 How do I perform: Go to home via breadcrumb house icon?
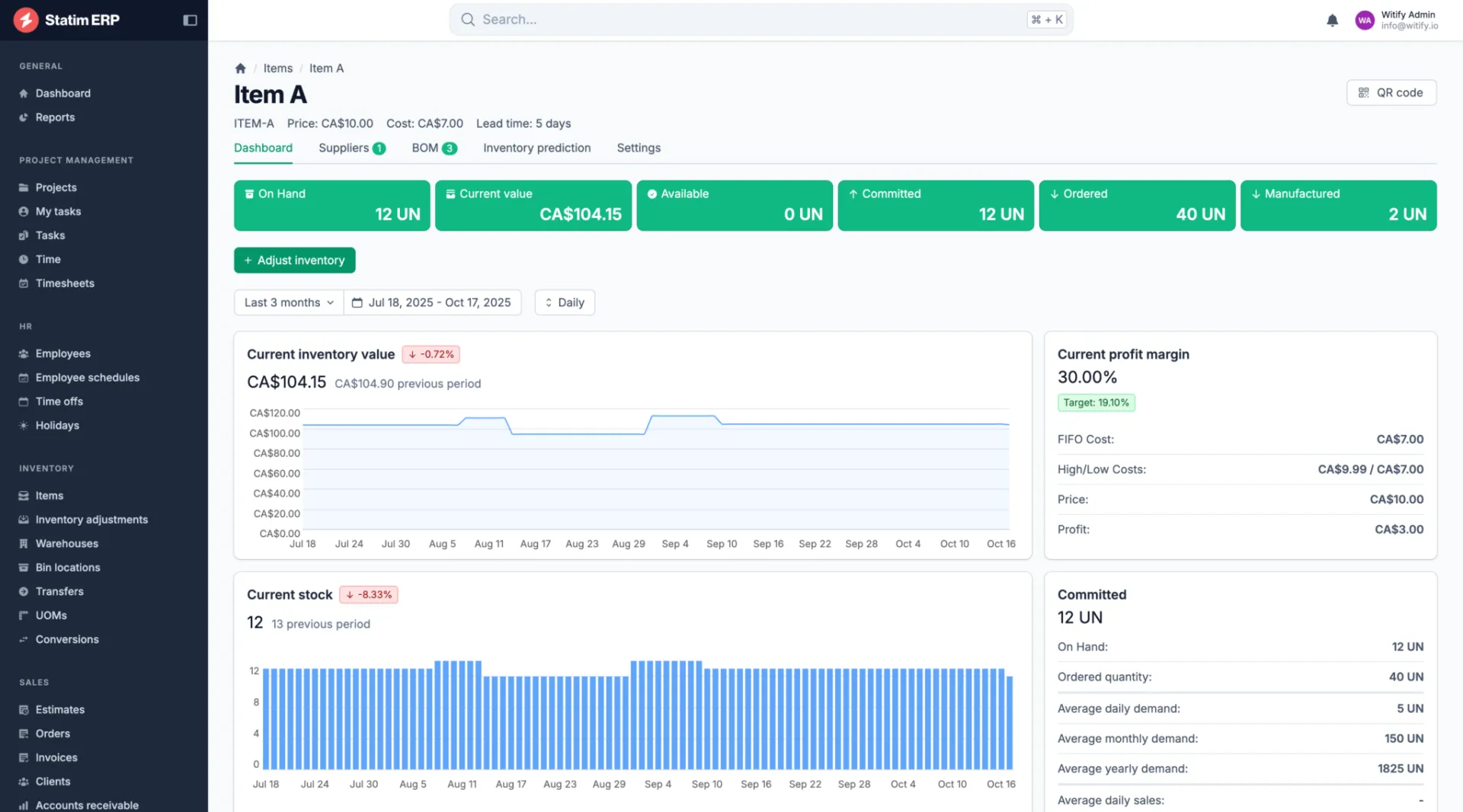point(241,69)
